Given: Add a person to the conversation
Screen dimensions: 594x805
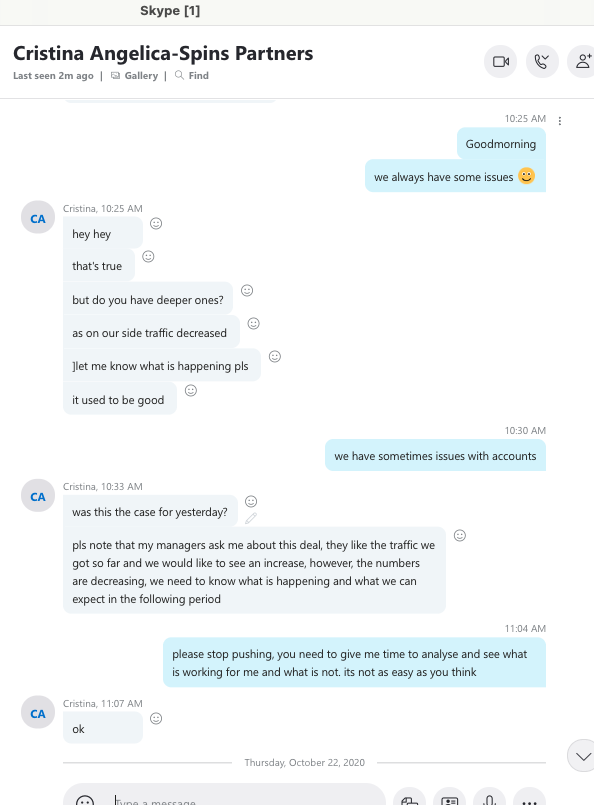Looking at the screenshot, I should (x=583, y=62).
